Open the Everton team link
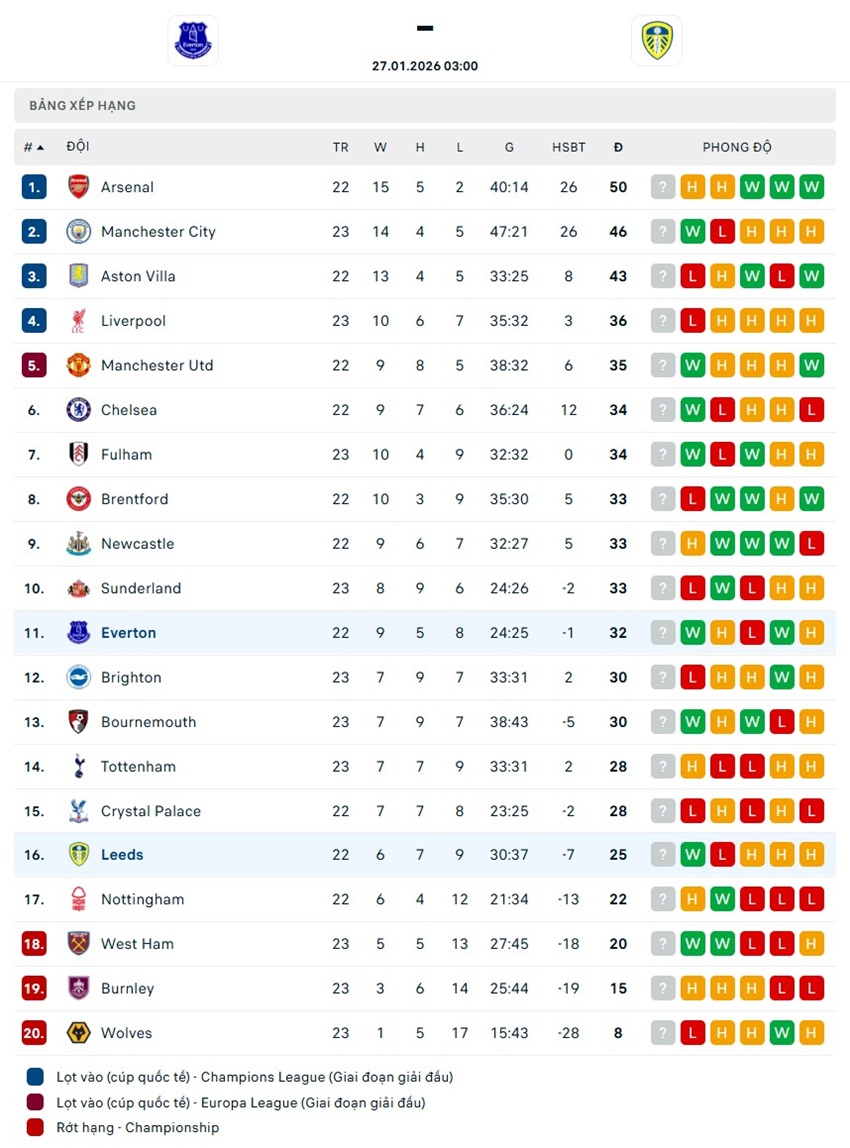The width and height of the screenshot is (850, 1148). point(129,633)
